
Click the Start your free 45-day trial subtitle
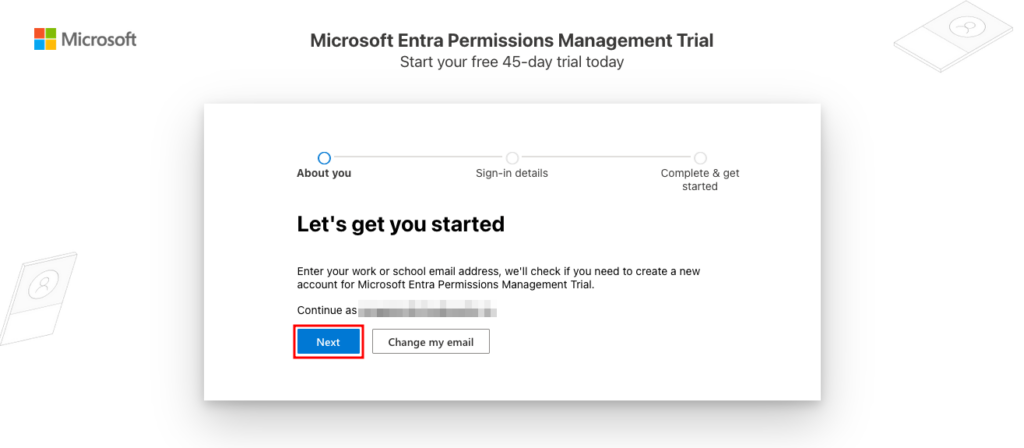point(512,62)
